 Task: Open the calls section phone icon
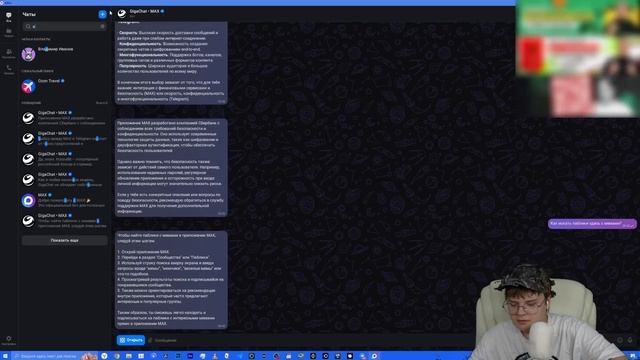9,70
